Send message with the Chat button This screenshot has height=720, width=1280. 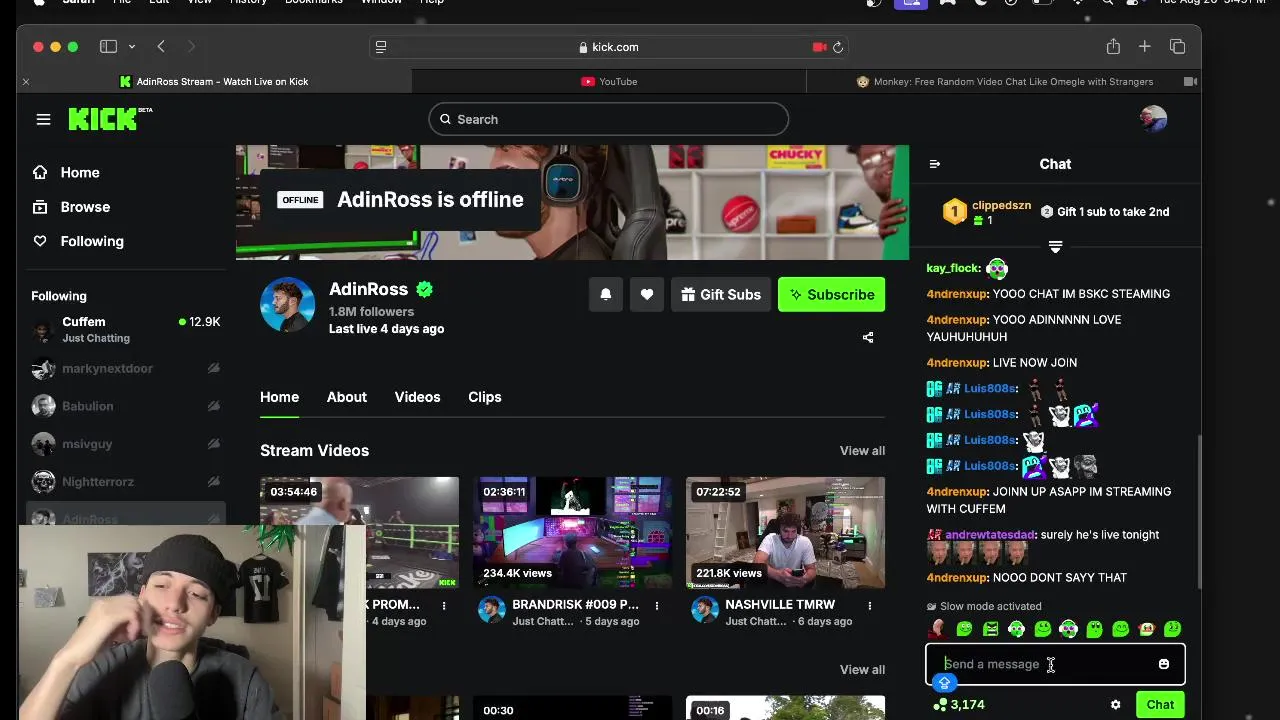pos(1160,705)
